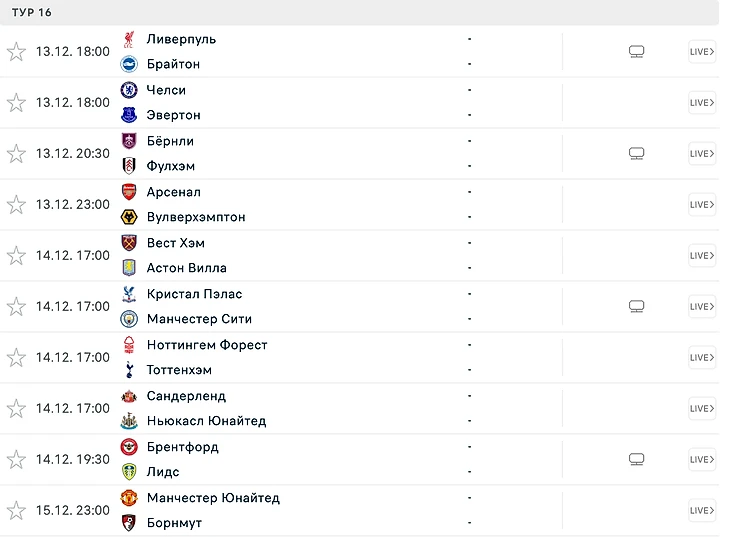Expand LIVE details for West Ham–Aston Villa
Screen dimensions: 730x537
click(x=702, y=256)
